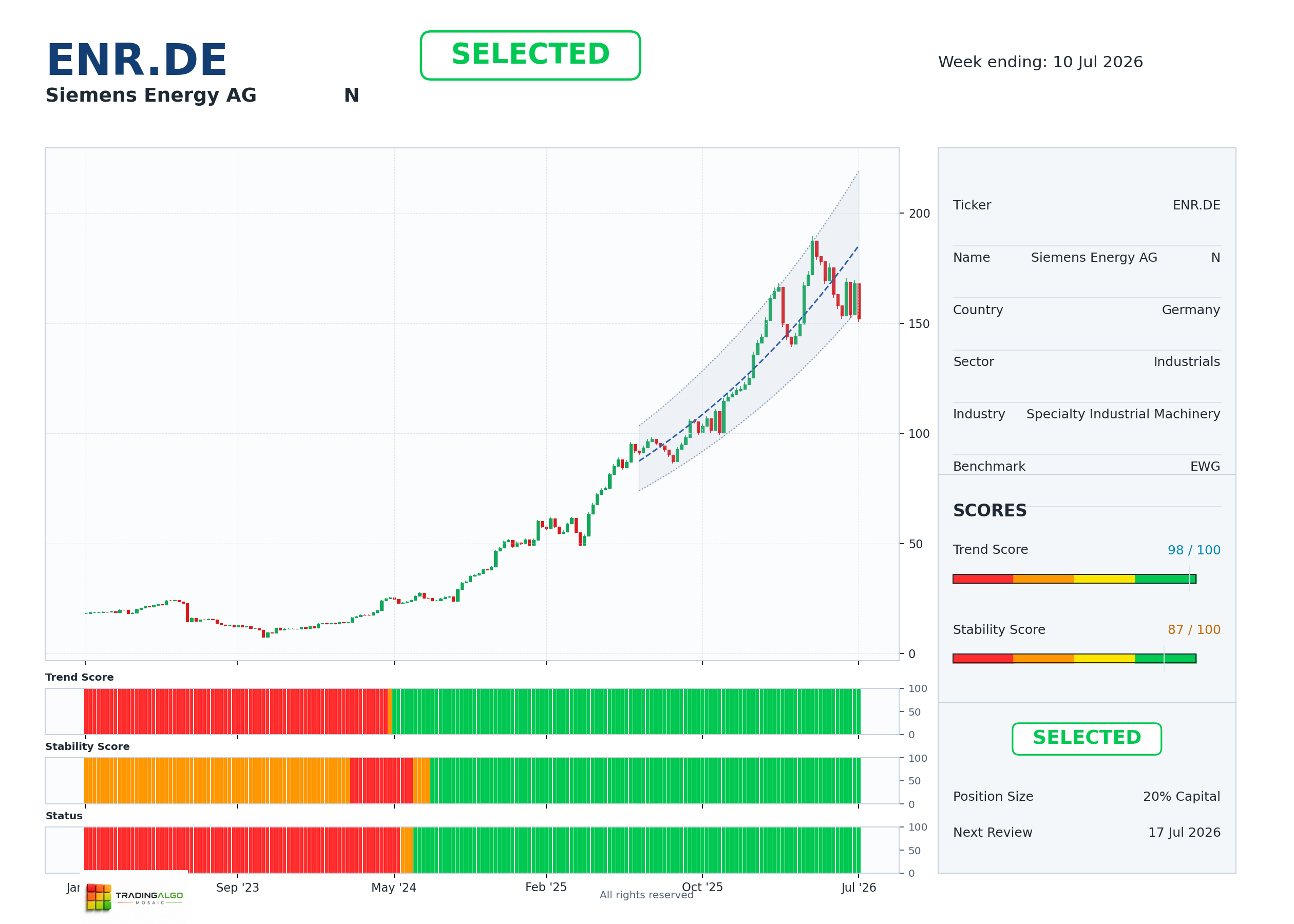Click the 'Oct '25' x-axis label

(702, 887)
